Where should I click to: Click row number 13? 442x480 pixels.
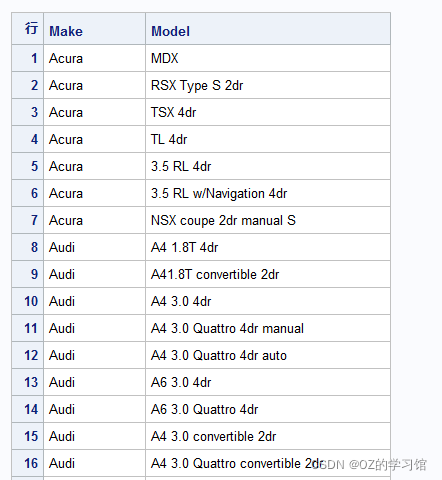(x=27, y=382)
